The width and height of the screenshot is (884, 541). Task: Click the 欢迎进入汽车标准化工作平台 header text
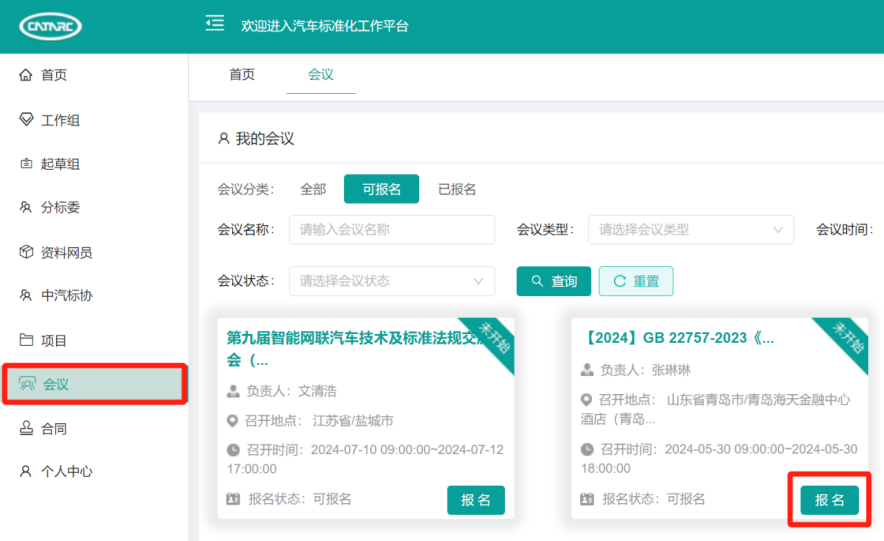pyautogui.click(x=325, y=26)
